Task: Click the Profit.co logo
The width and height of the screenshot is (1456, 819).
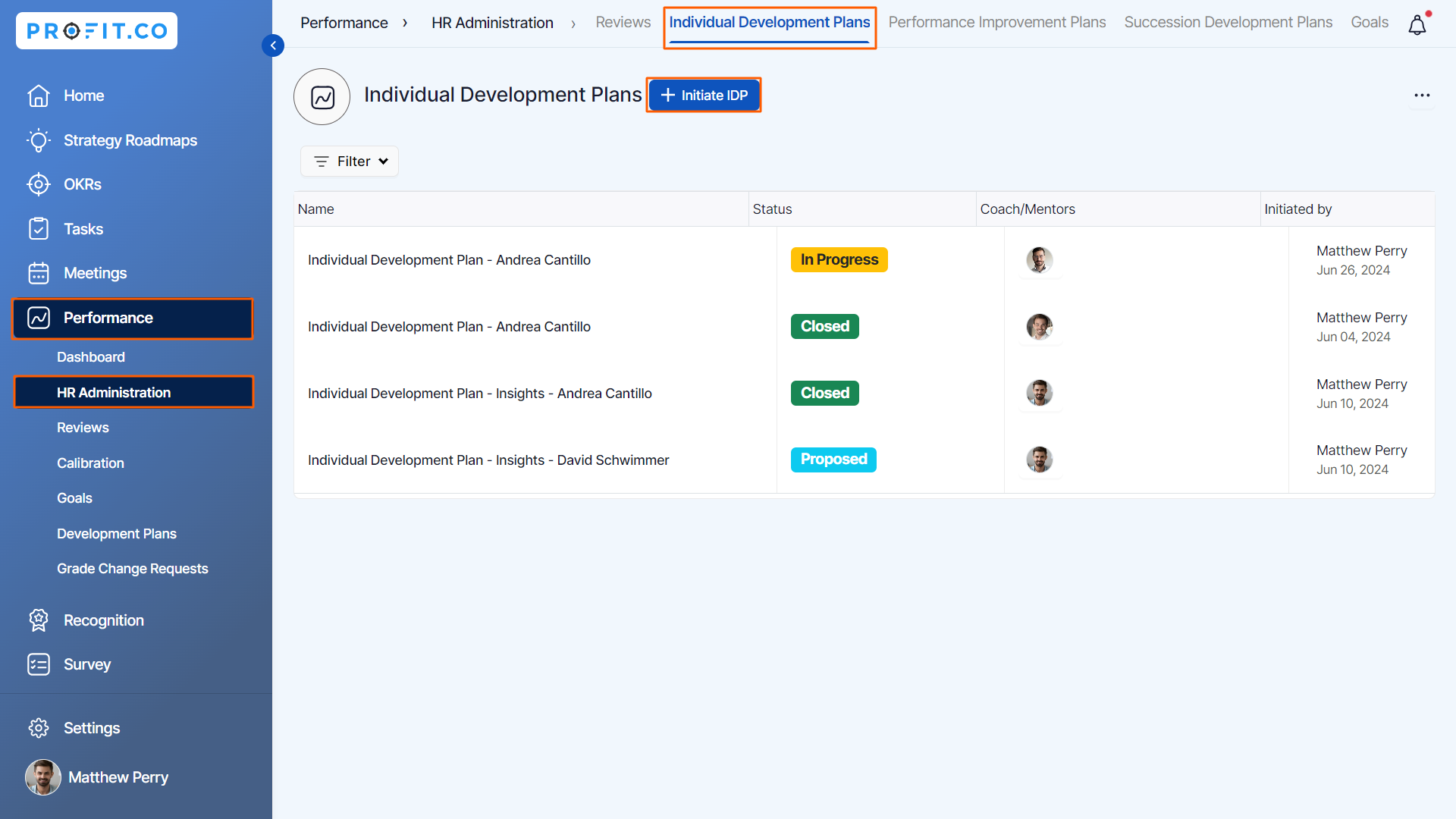Action: [x=96, y=30]
